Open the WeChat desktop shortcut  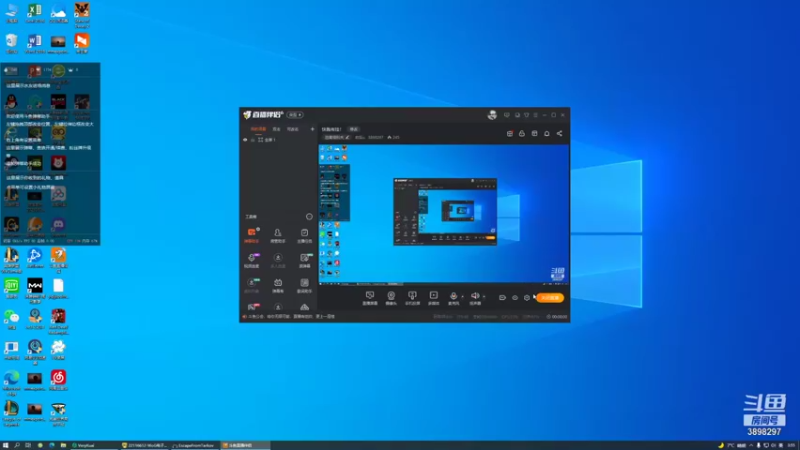(x=11, y=319)
